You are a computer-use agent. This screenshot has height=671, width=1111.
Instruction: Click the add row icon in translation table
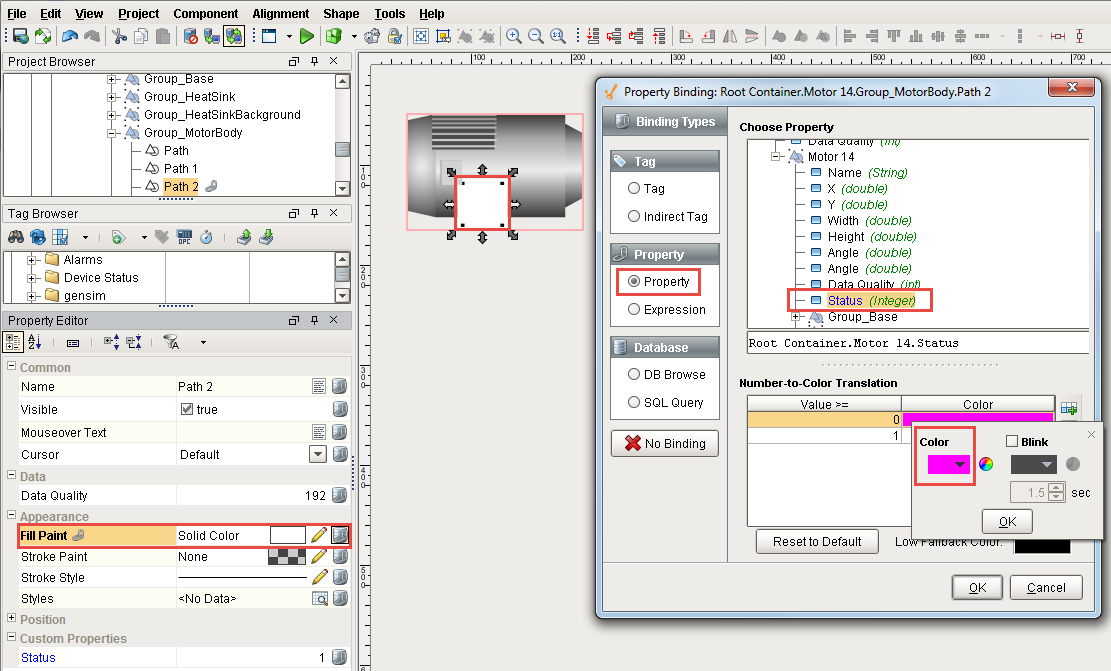coord(1069,408)
